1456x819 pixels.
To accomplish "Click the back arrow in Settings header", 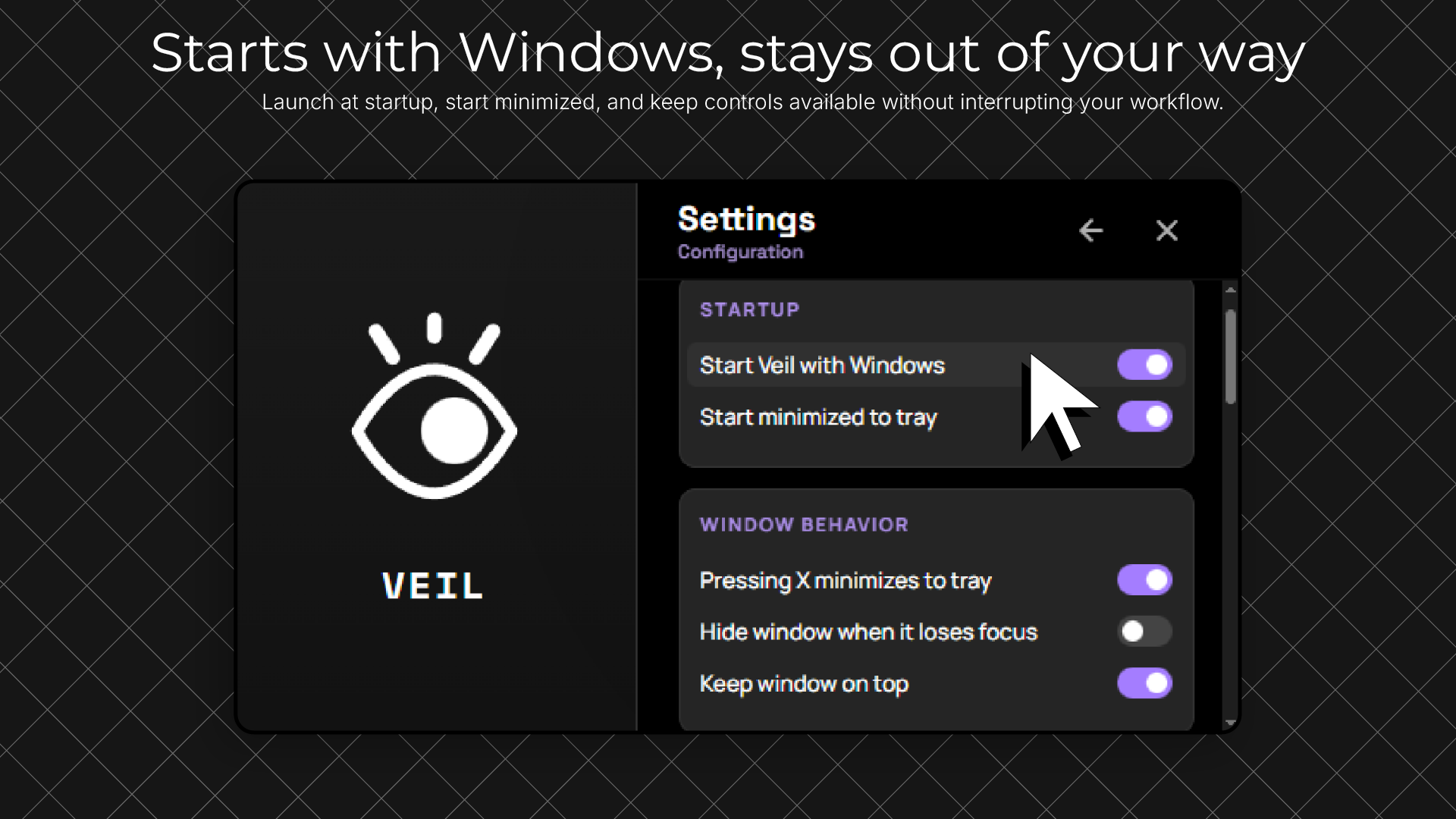I will (1092, 231).
